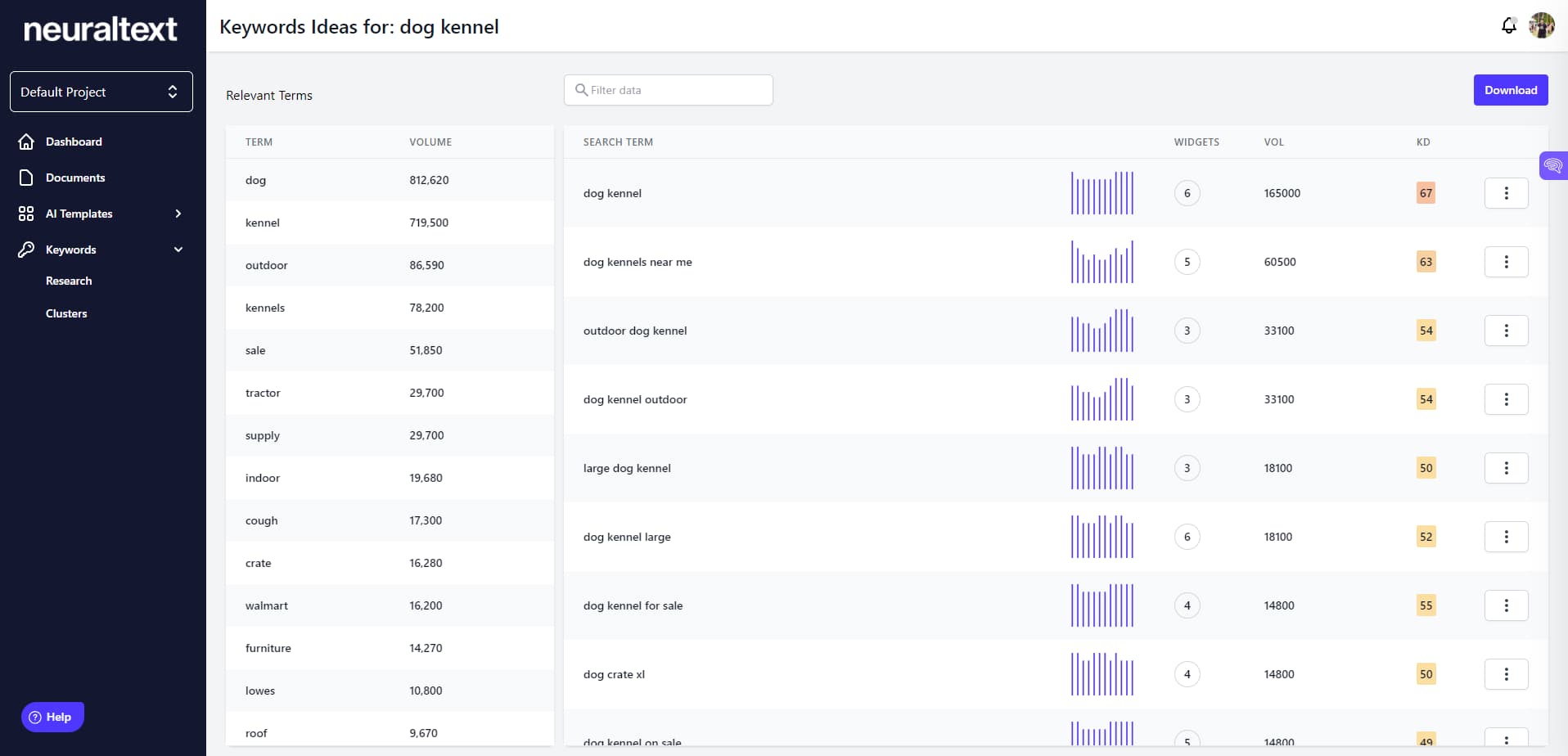Click the magnifier icon in the filter field
This screenshot has height=756, width=1568.
pyautogui.click(x=581, y=89)
